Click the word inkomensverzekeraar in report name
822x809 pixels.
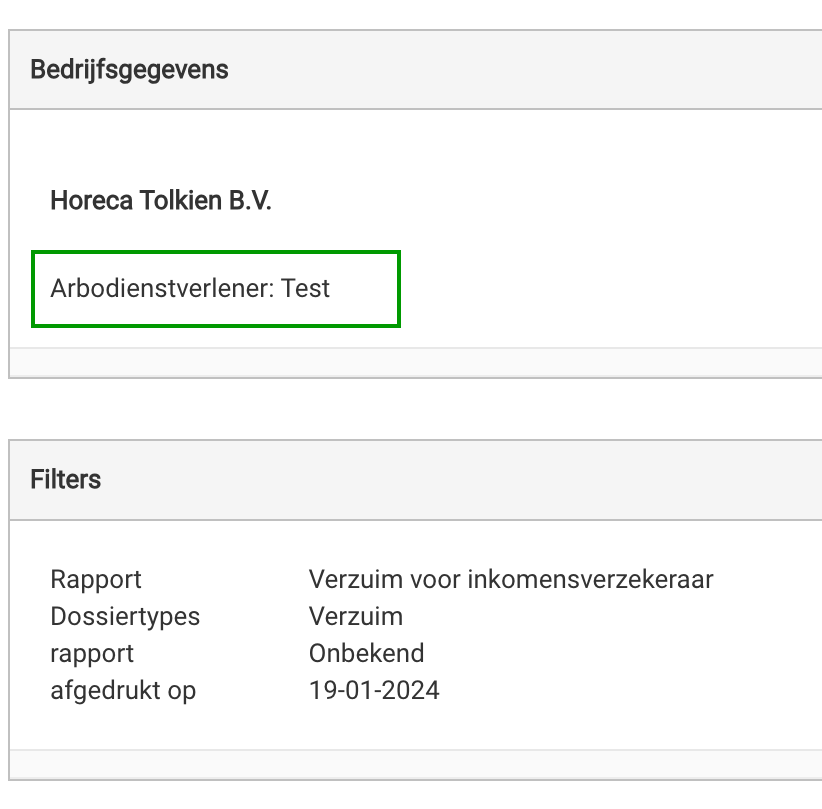point(590,580)
